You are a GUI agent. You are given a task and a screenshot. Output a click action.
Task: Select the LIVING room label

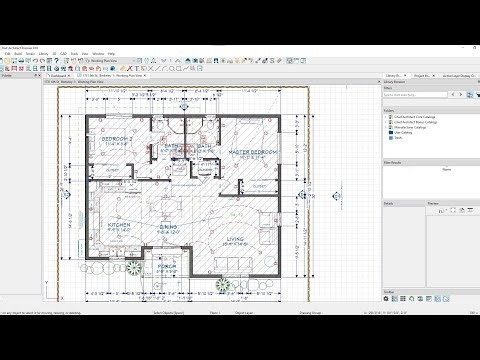coord(235,239)
